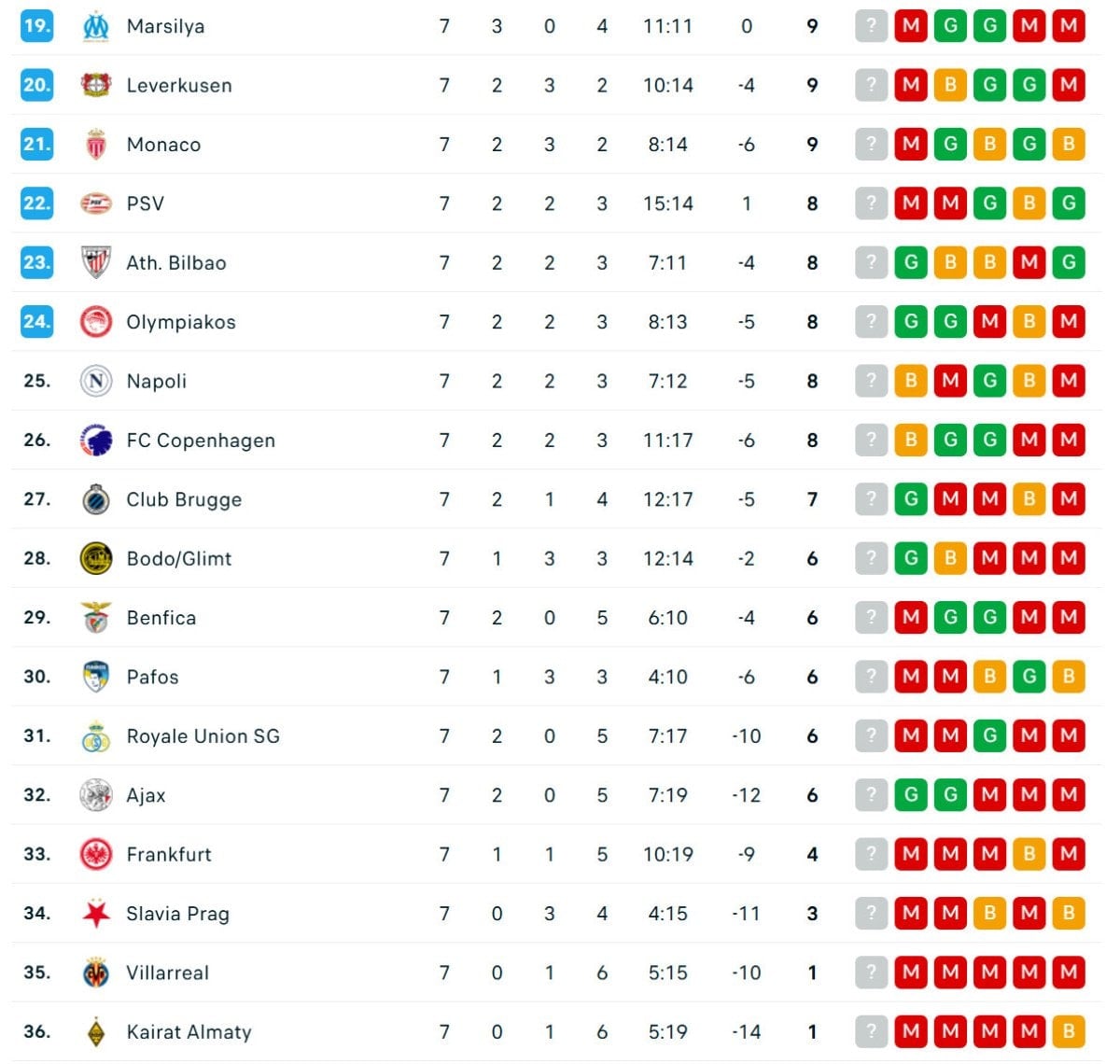The width and height of the screenshot is (1120, 1064).
Task: Click Kairat Almaty's orange B form badge
Action: click(x=1069, y=1031)
